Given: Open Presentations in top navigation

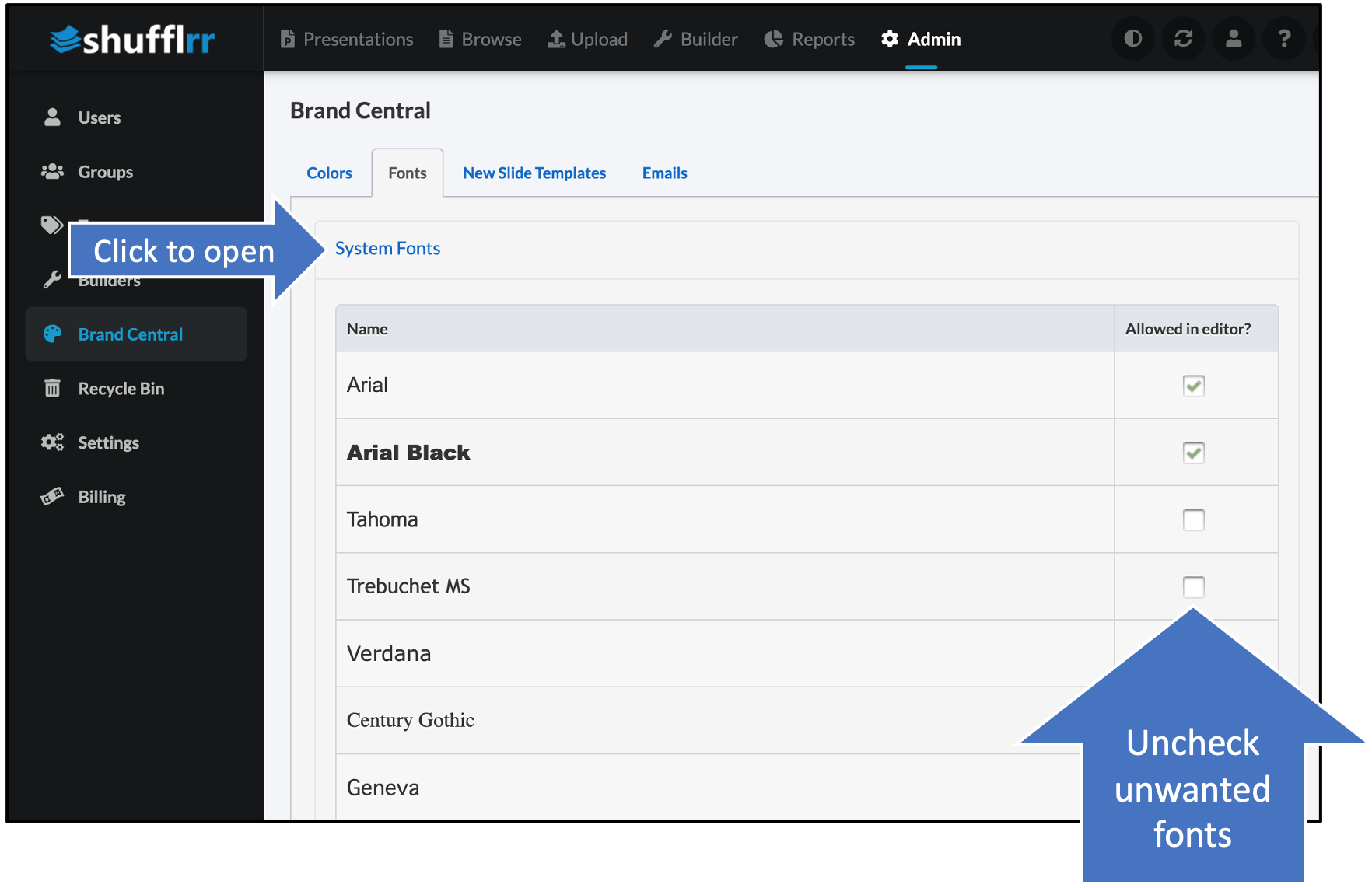Looking at the screenshot, I should (347, 39).
